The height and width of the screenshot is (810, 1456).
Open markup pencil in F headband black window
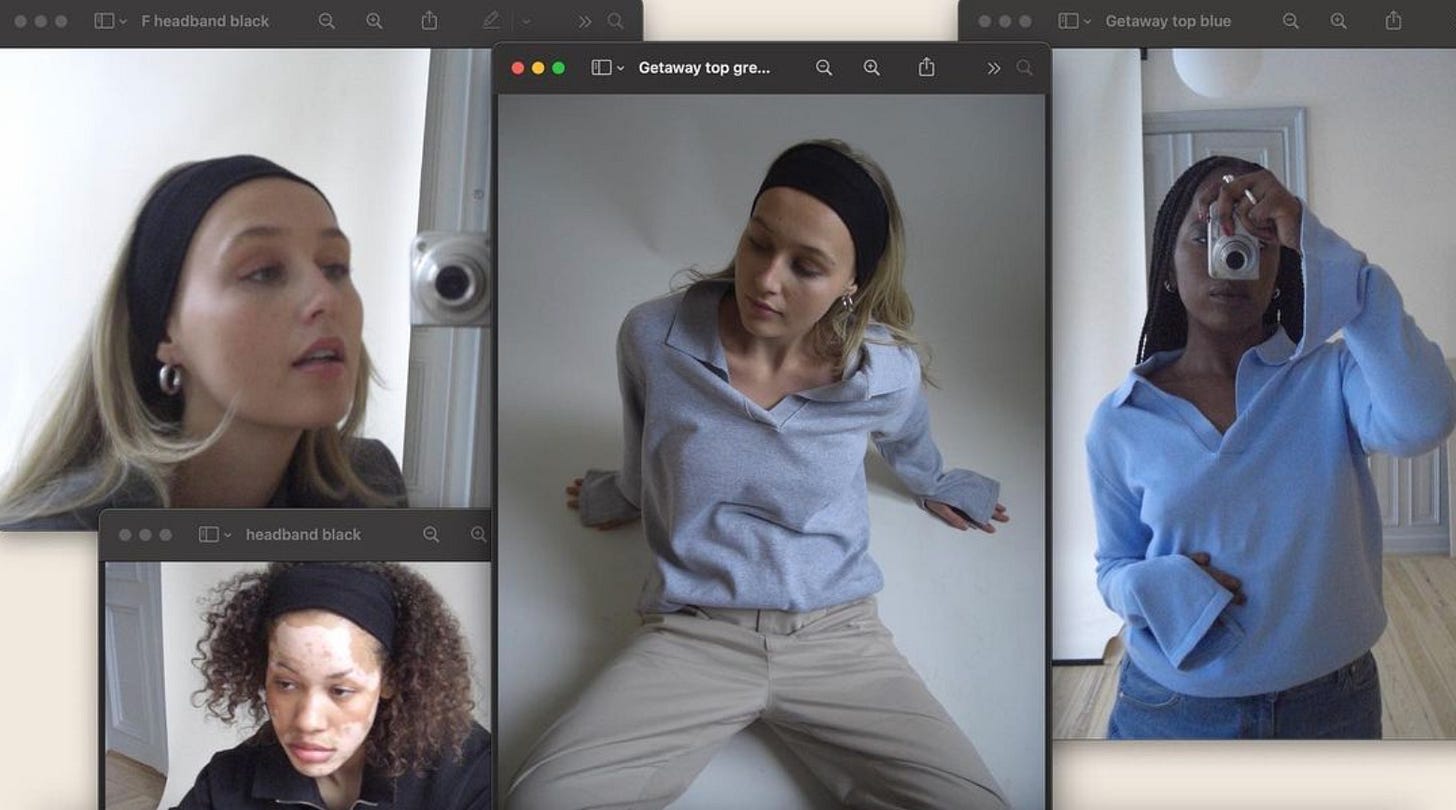click(491, 20)
